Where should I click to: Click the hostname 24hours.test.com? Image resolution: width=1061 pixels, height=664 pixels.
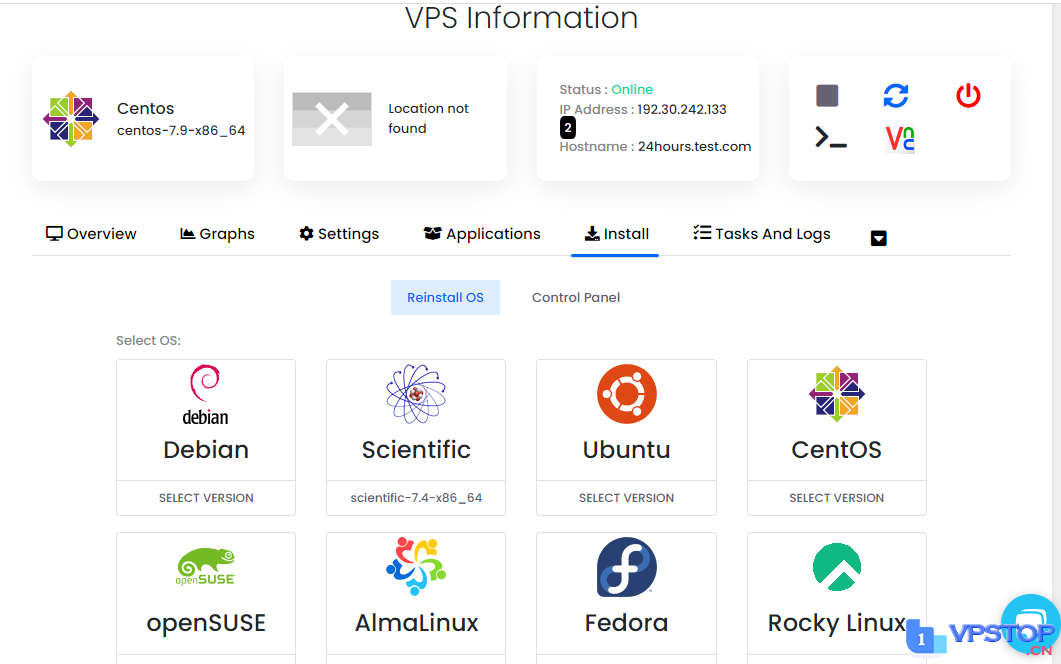click(694, 146)
